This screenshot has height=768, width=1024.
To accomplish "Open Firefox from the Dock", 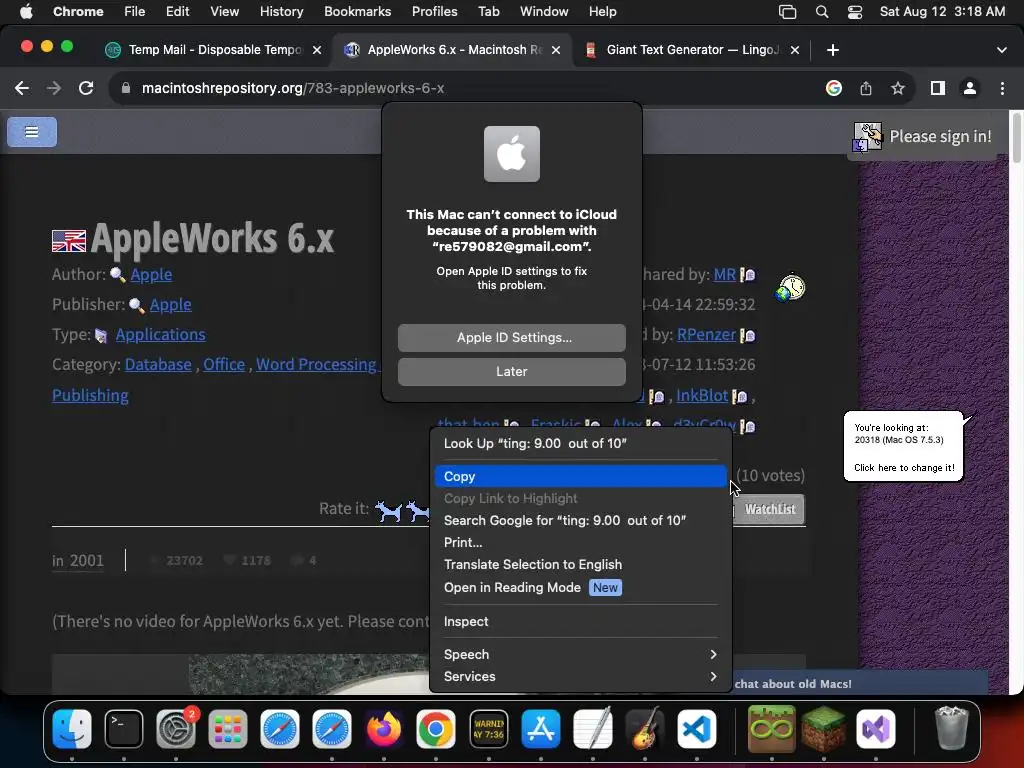I will click(384, 729).
